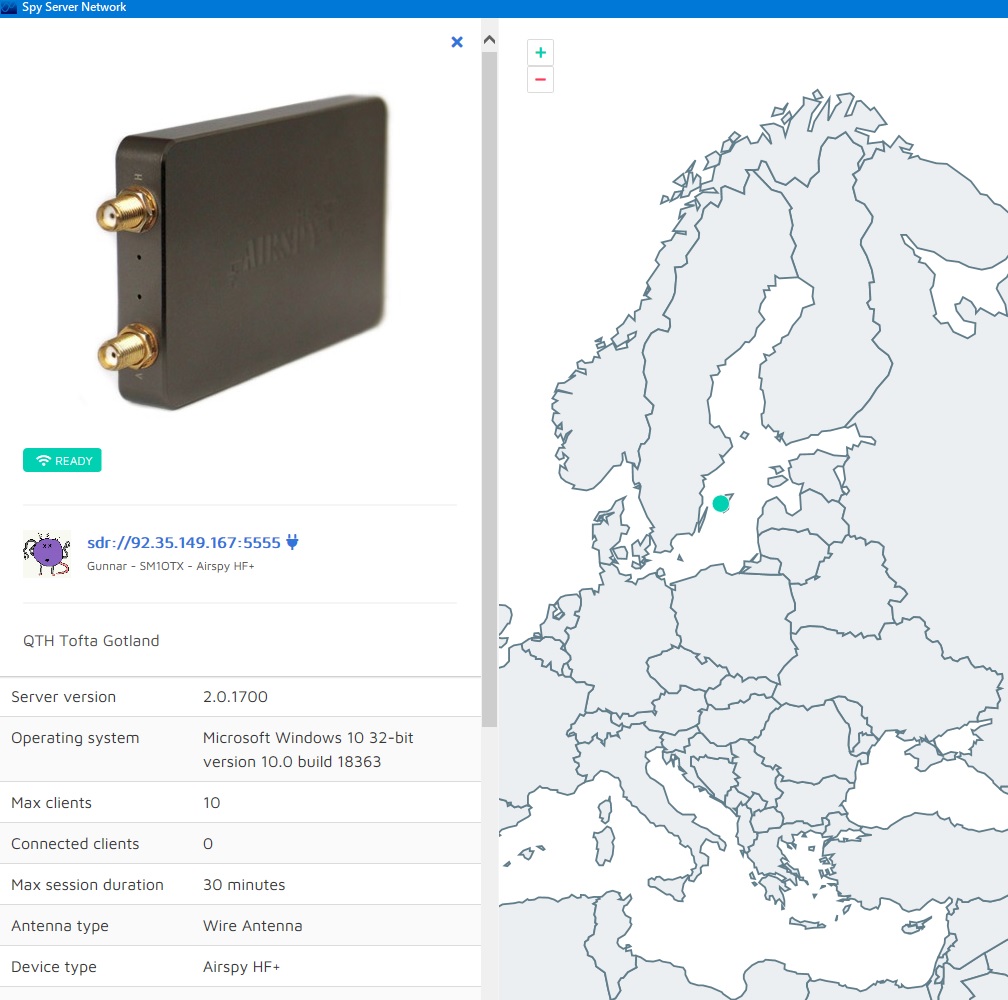Image resolution: width=1008 pixels, height=1000 pixels.
Task: Click the Spy Server Network app icon
Action: (x=9, y=8)
